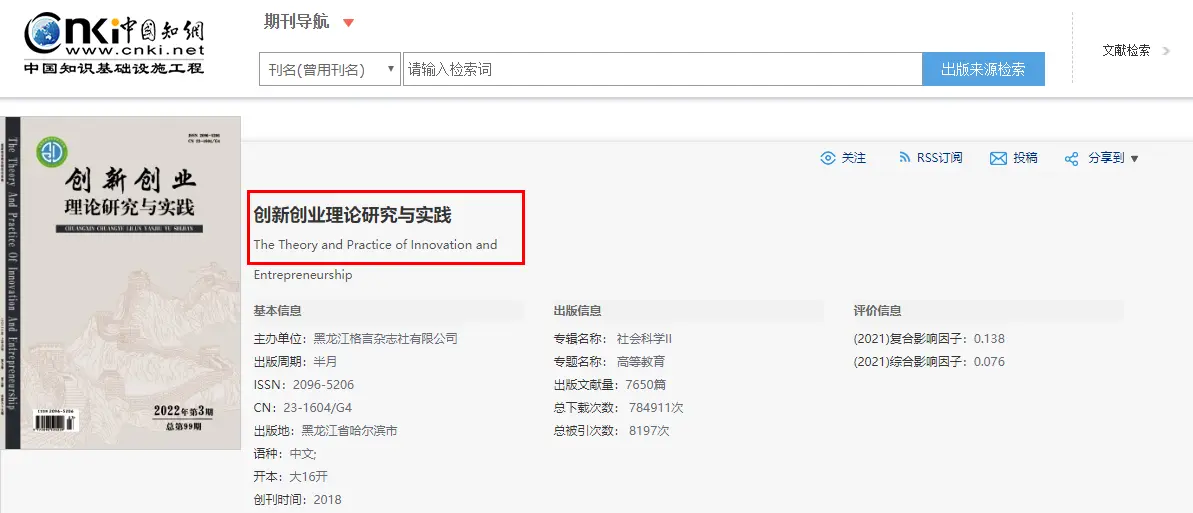Open the 期刊导航 navigation menu
1193x513 pixels.
click(x=296, y=23)
